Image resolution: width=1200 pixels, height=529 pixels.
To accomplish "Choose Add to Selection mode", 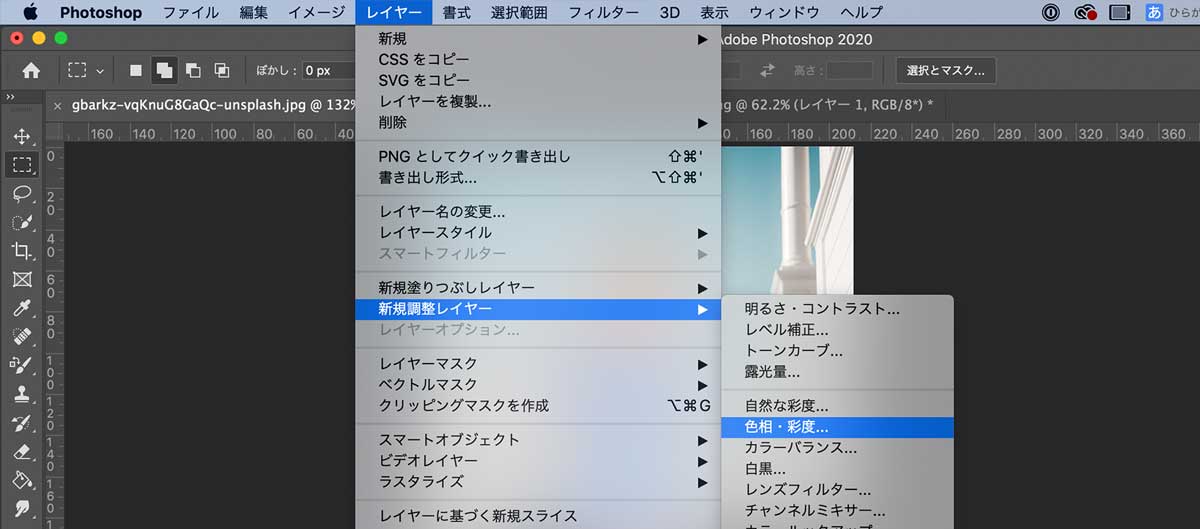I will [164, 70].
